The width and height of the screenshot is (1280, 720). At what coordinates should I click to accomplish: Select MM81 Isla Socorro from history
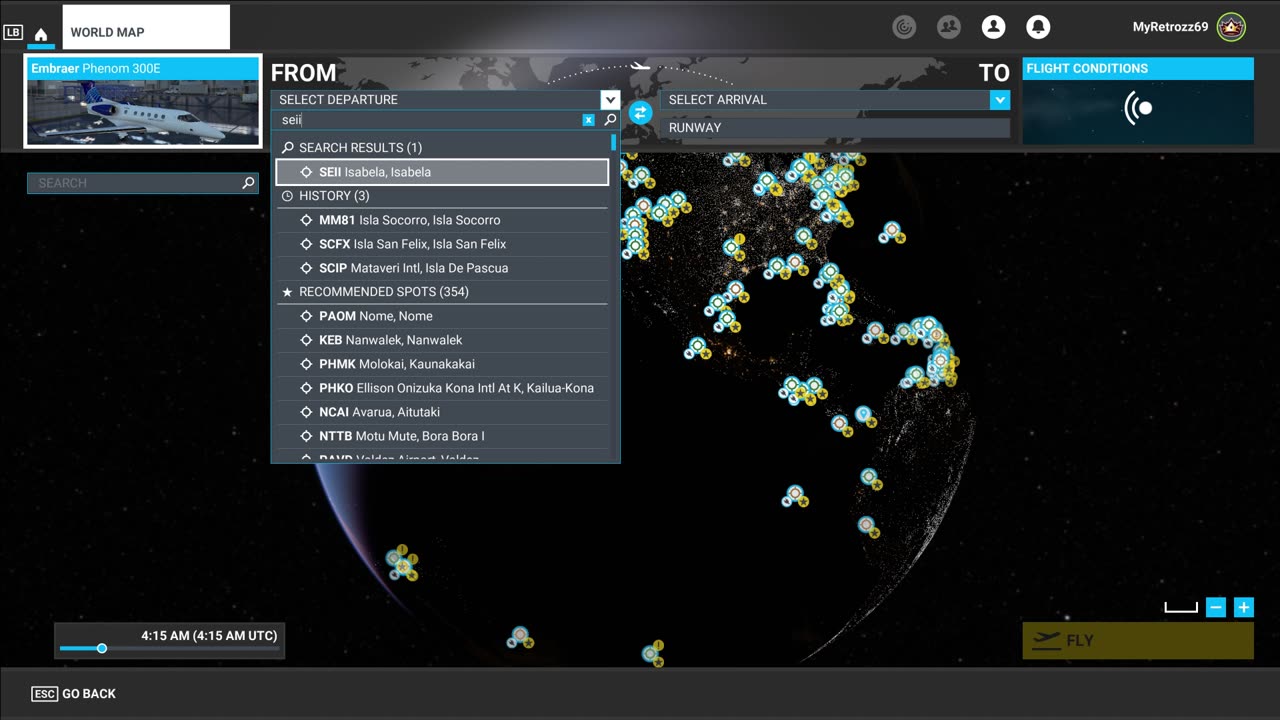442,220
